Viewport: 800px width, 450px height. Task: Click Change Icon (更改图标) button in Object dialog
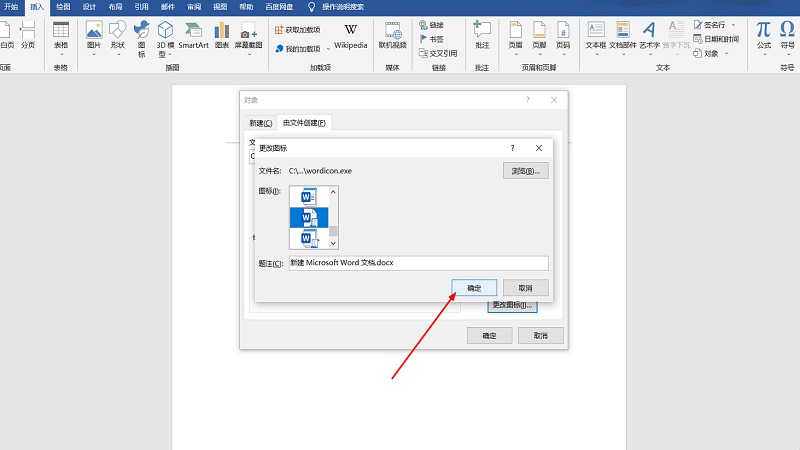512,305
